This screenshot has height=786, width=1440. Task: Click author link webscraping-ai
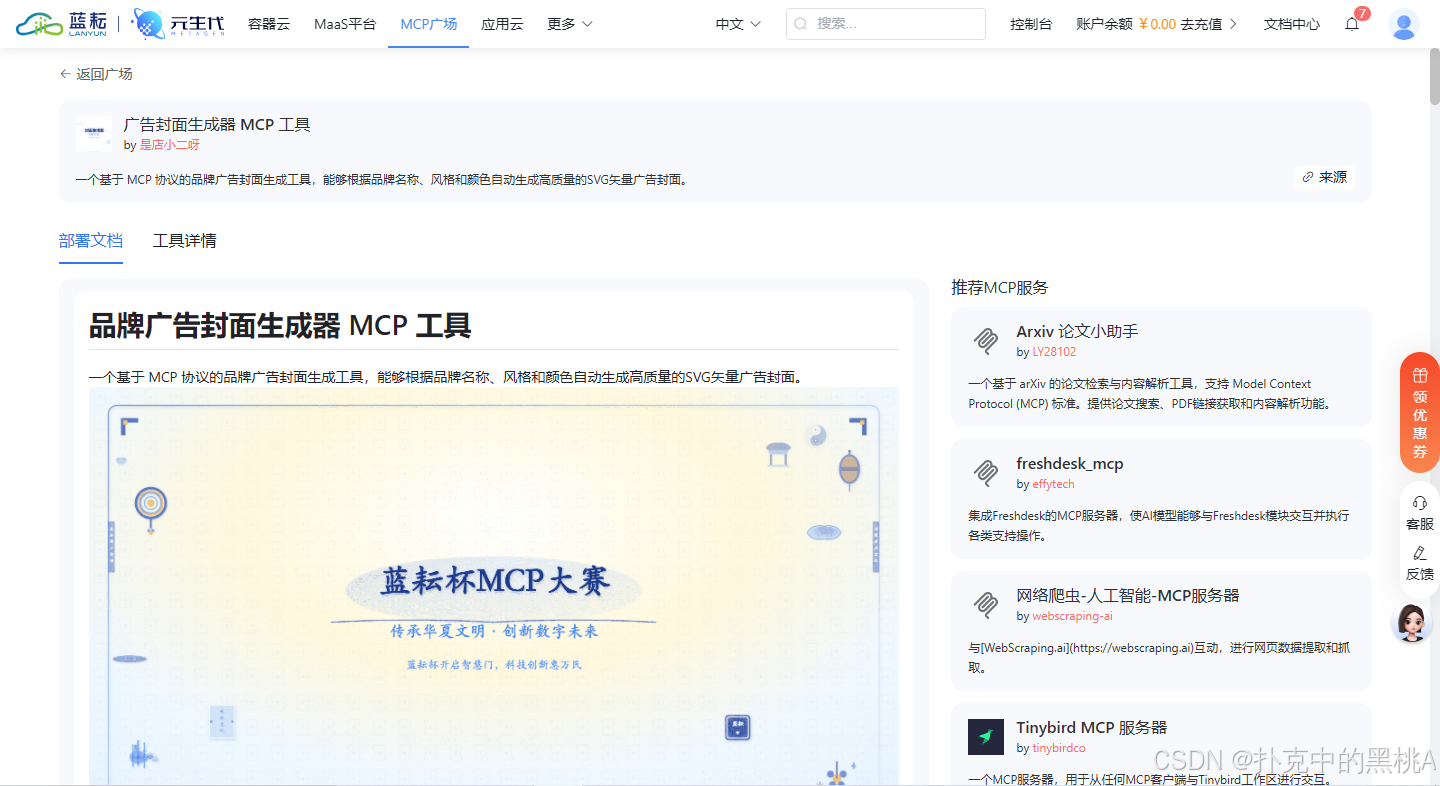click(1072, 616)
